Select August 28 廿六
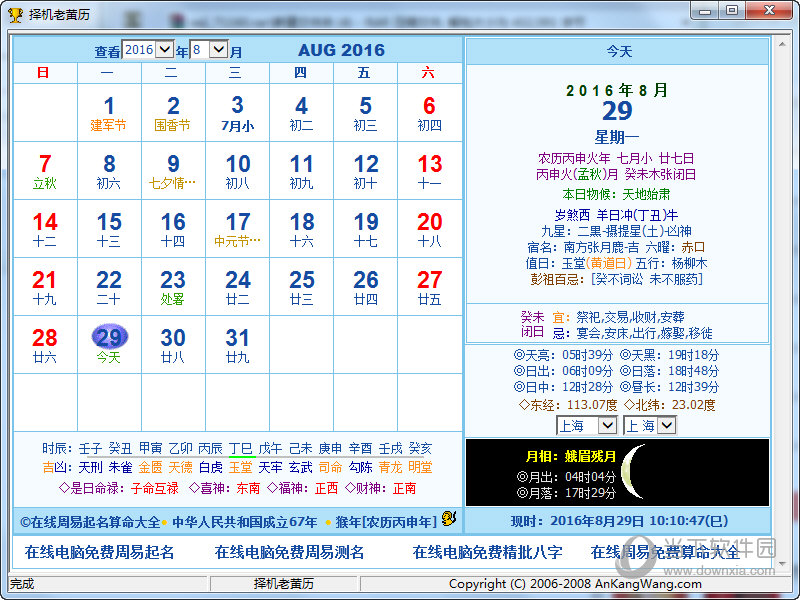This screenshot has height=600, width=800. 45,345
